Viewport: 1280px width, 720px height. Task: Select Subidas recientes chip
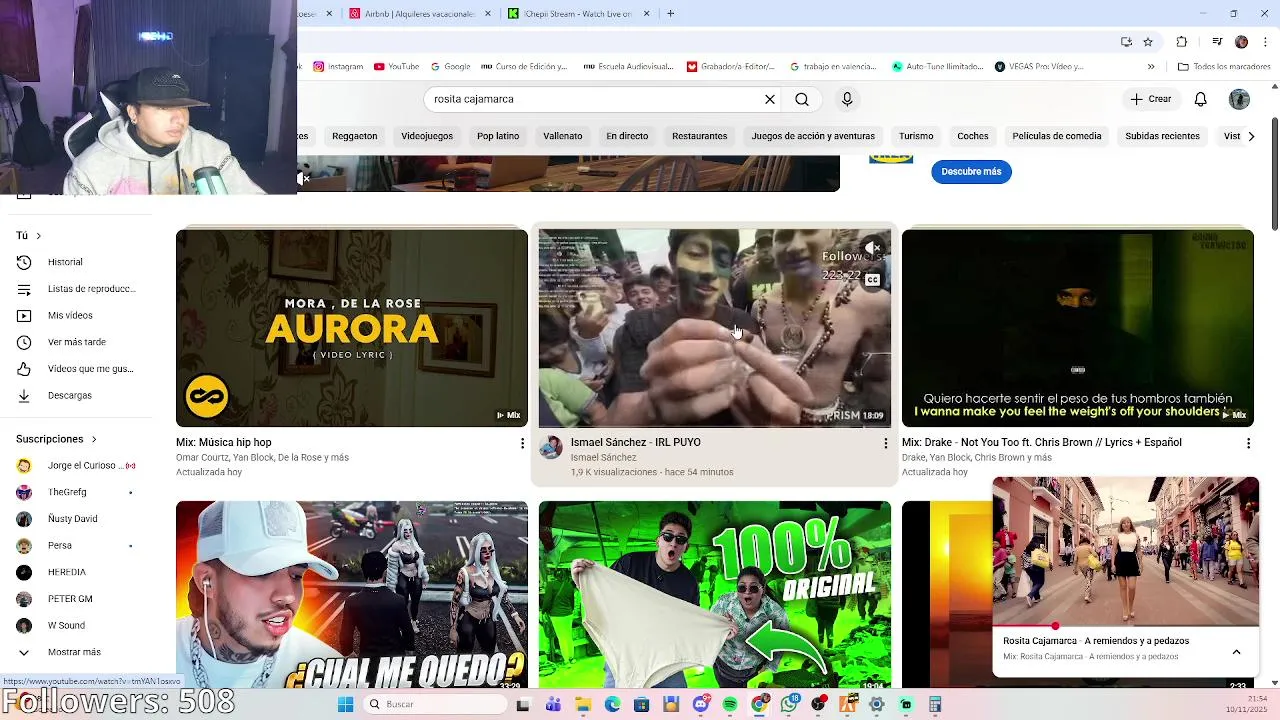pyautogui.click(x=1162, y=136)
